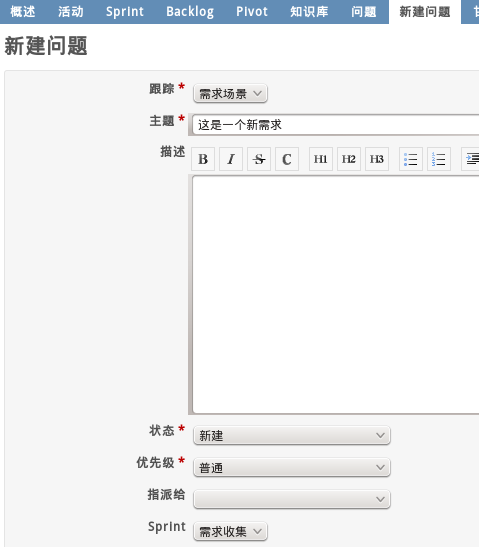479x547 pixels.
Task: Go to the 知识库 tab
Action: point(309,12)
